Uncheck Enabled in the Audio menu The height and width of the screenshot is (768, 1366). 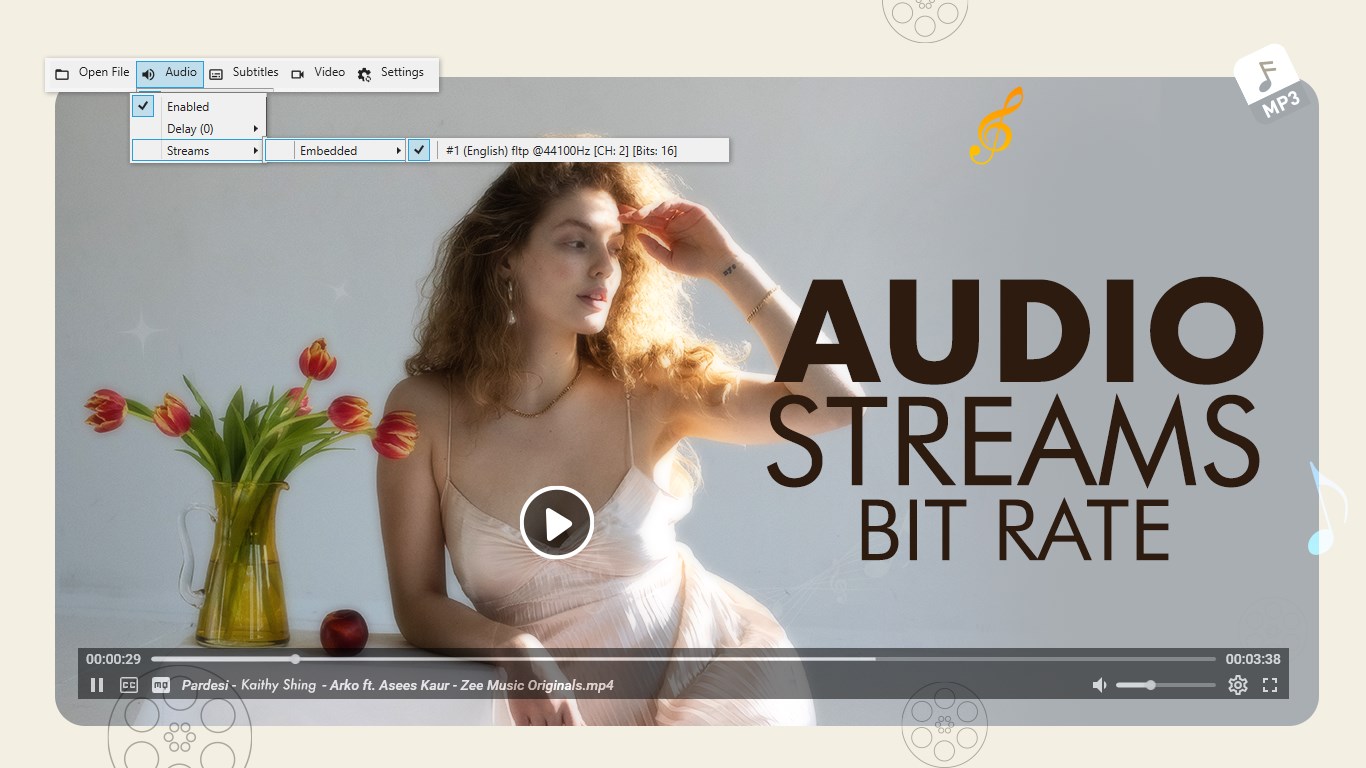click(x=144, y=105)
